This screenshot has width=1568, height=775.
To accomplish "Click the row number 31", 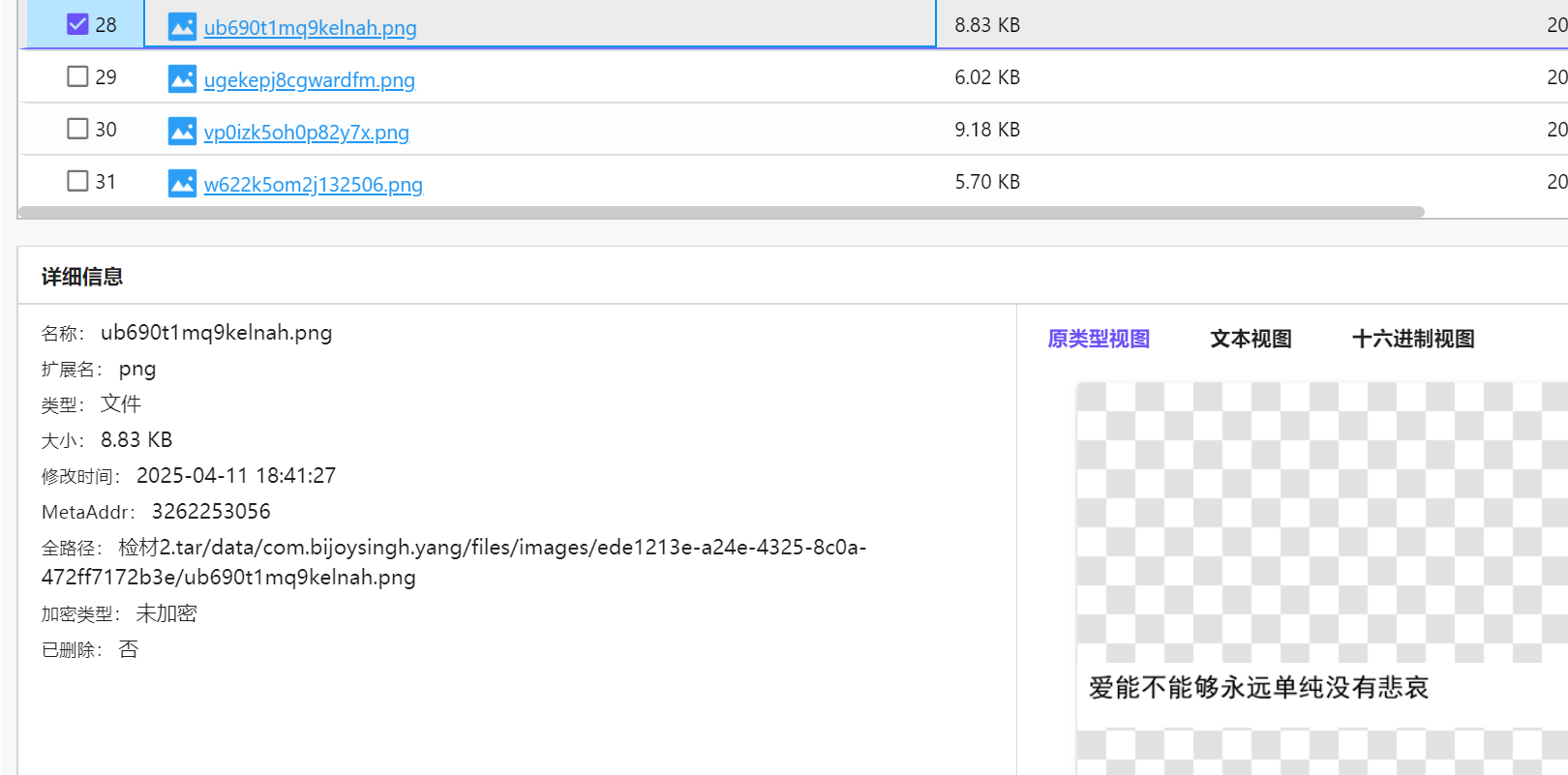I will pyautogui.click(x=106, y=182).
